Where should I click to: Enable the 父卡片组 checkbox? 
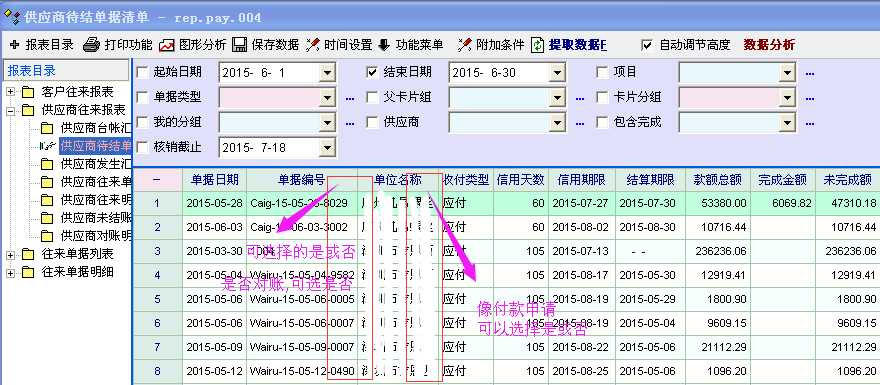coord(372,97)
